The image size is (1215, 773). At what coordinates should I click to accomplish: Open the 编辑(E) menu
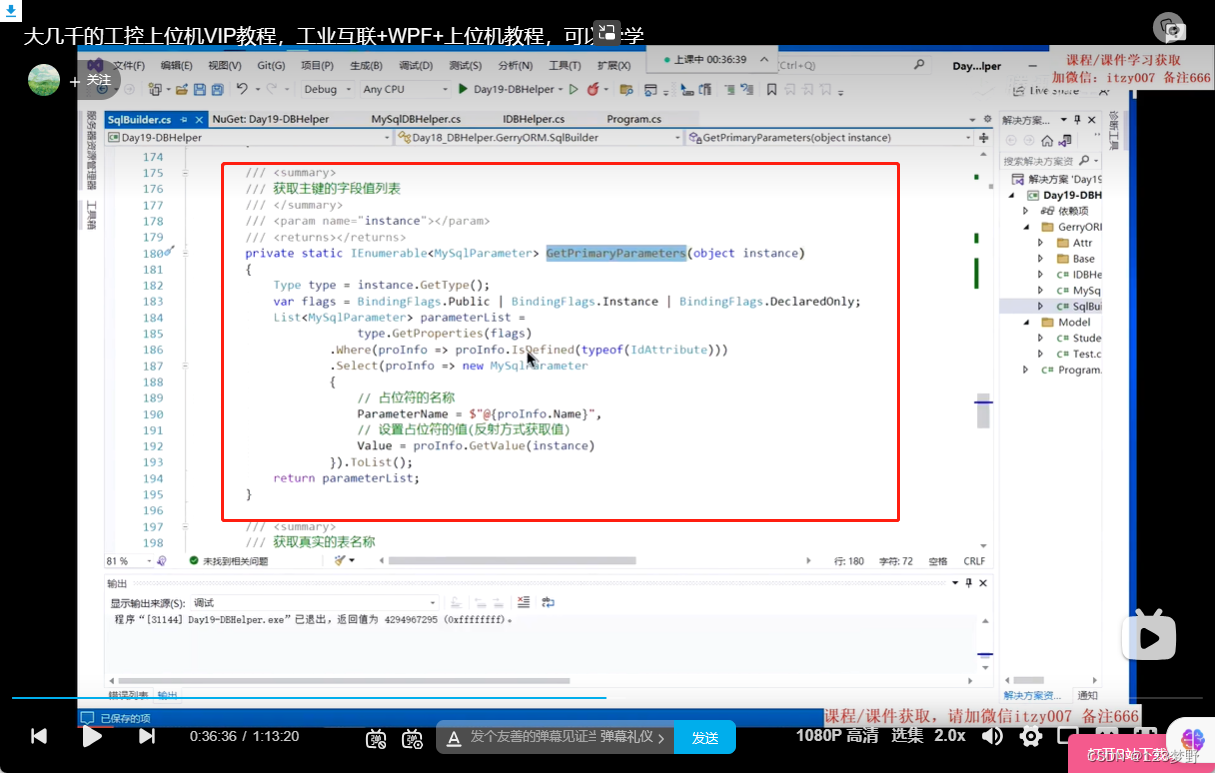[x=176, y=65]
